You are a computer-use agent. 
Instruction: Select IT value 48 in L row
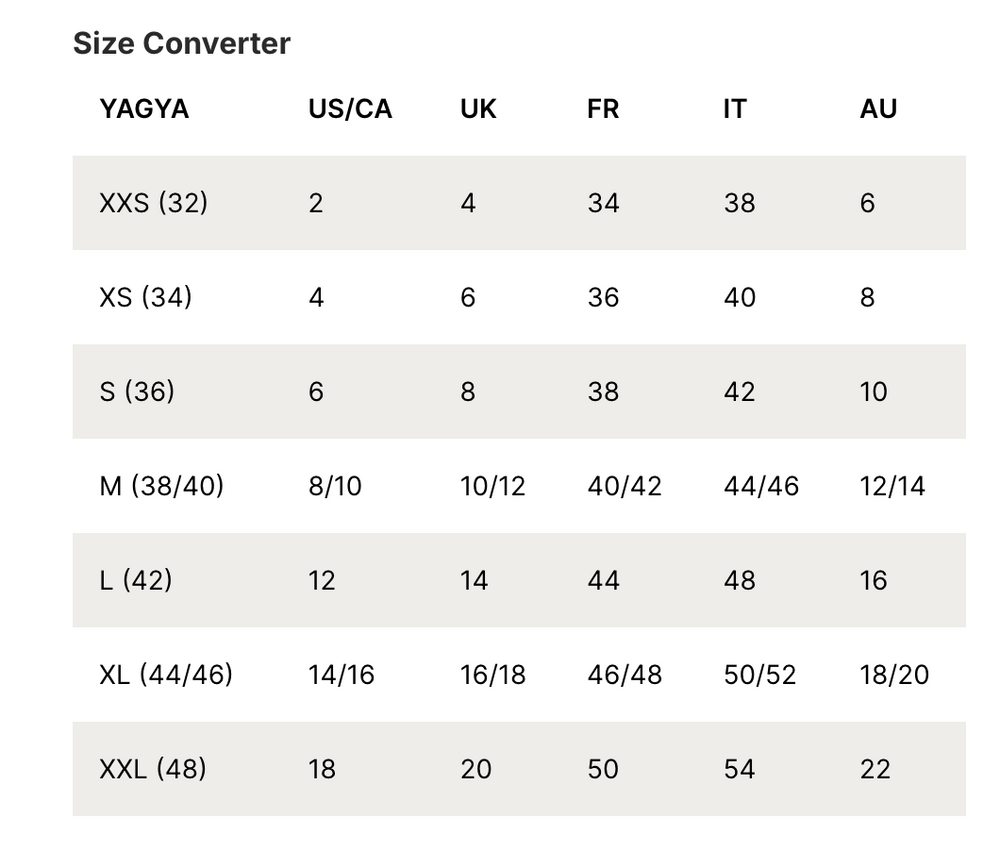click(739, 581)
